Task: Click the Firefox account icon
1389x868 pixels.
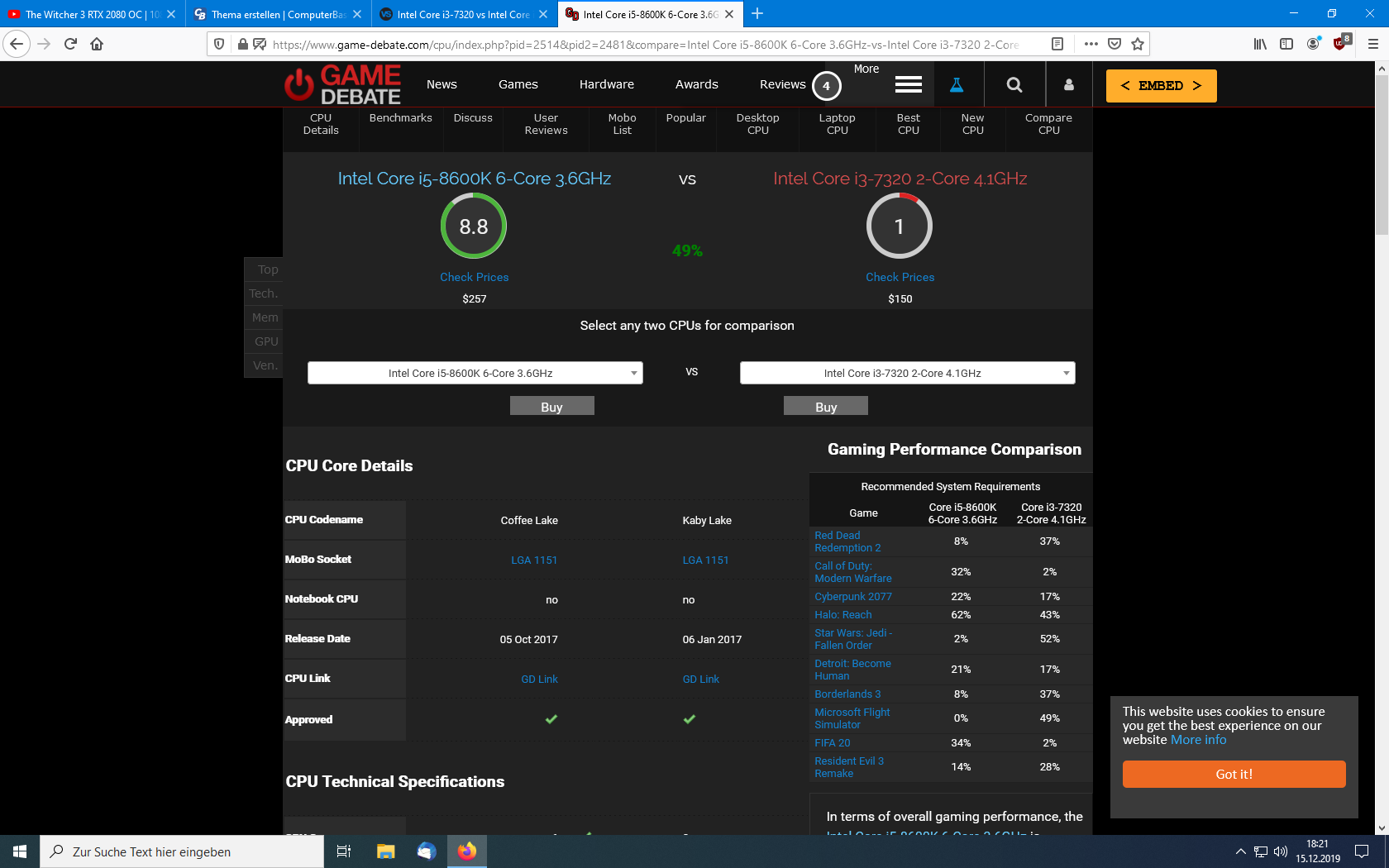Action: (x=1313, y=44)
